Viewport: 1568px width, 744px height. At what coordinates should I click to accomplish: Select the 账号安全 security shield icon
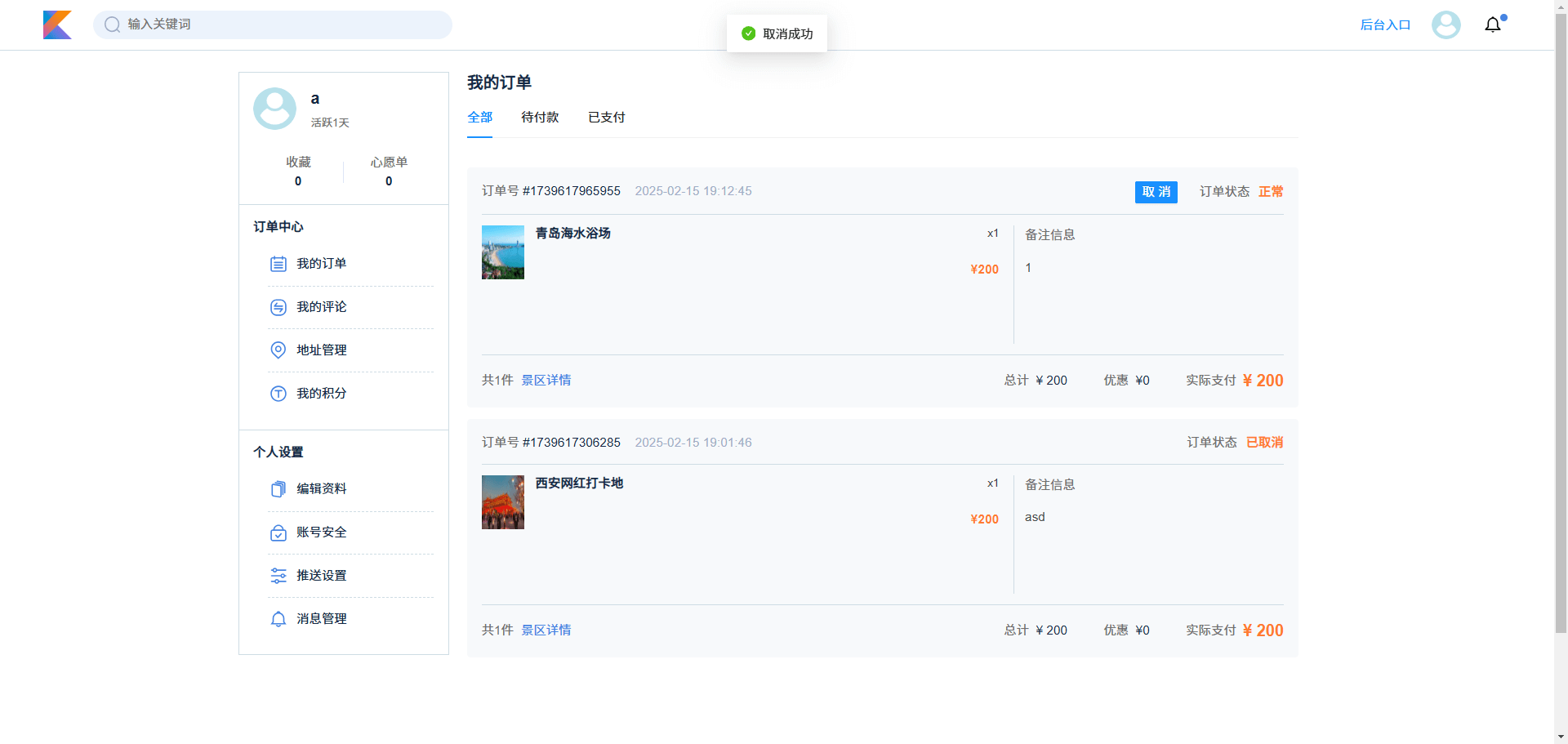pos(278,532)
